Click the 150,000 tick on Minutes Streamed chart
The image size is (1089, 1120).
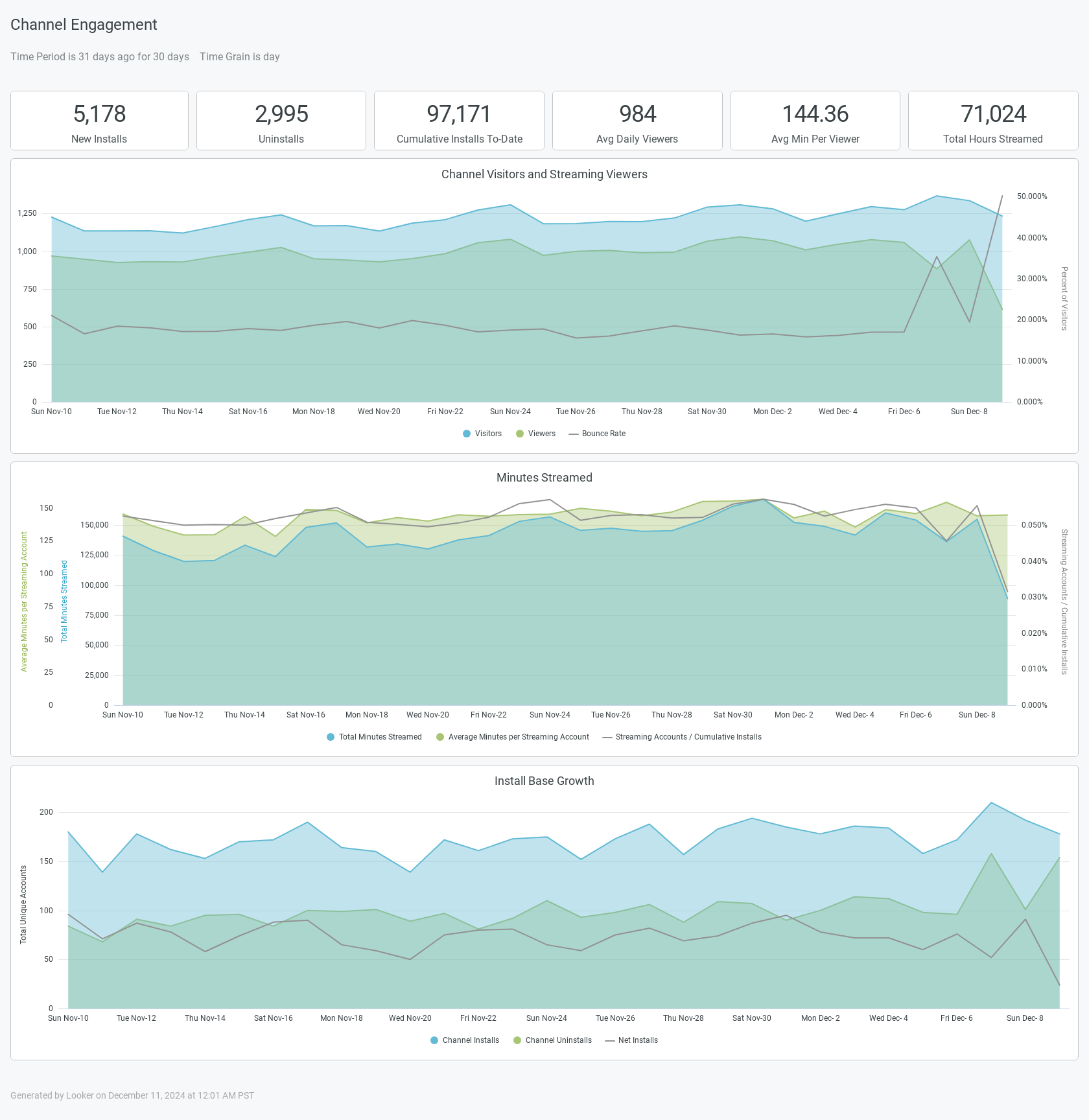pyautogui.click(x=95, y=525)
